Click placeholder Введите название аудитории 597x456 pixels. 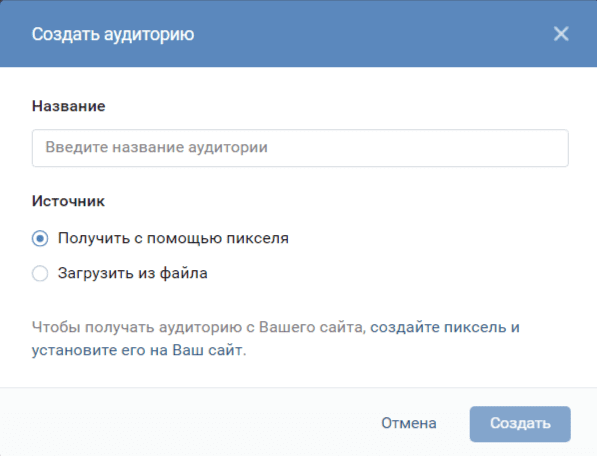click(x=156, y=147)
